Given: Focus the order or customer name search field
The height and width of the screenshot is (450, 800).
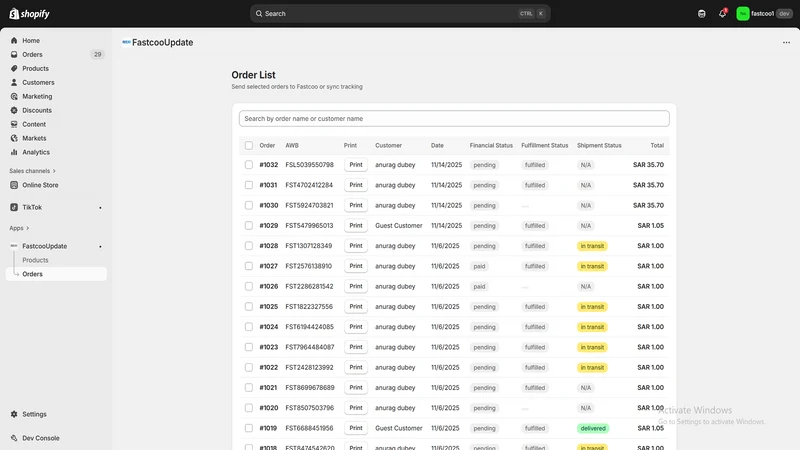Looking at the screenshot, I should (x=454, y=118).
